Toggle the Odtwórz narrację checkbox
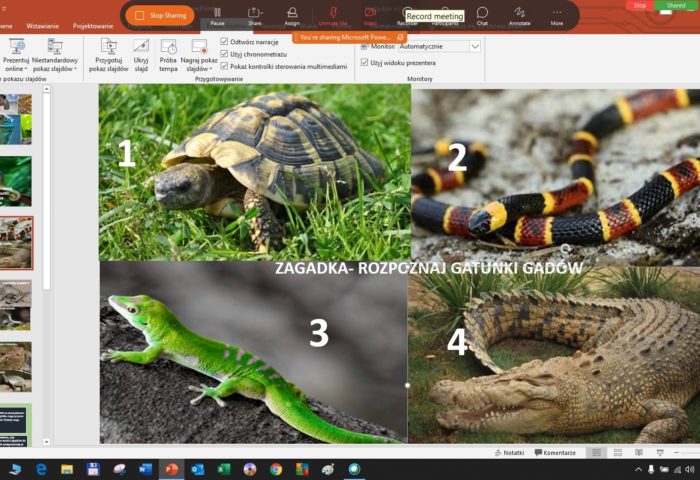700x480 pixels. [x=225, y=42]
